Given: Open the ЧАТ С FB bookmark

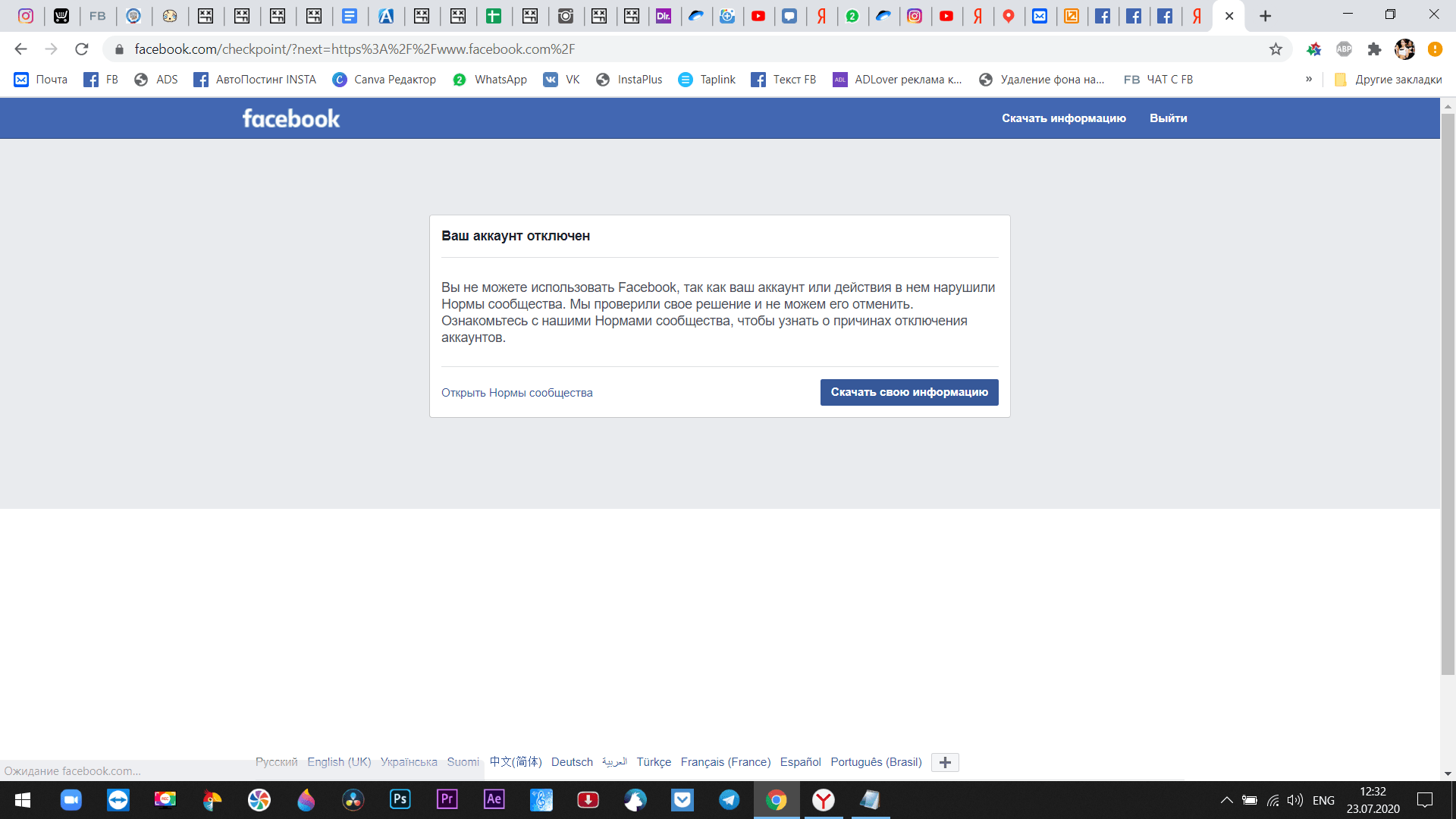Looking at the screenshot, I should (x=1158, y=80).
